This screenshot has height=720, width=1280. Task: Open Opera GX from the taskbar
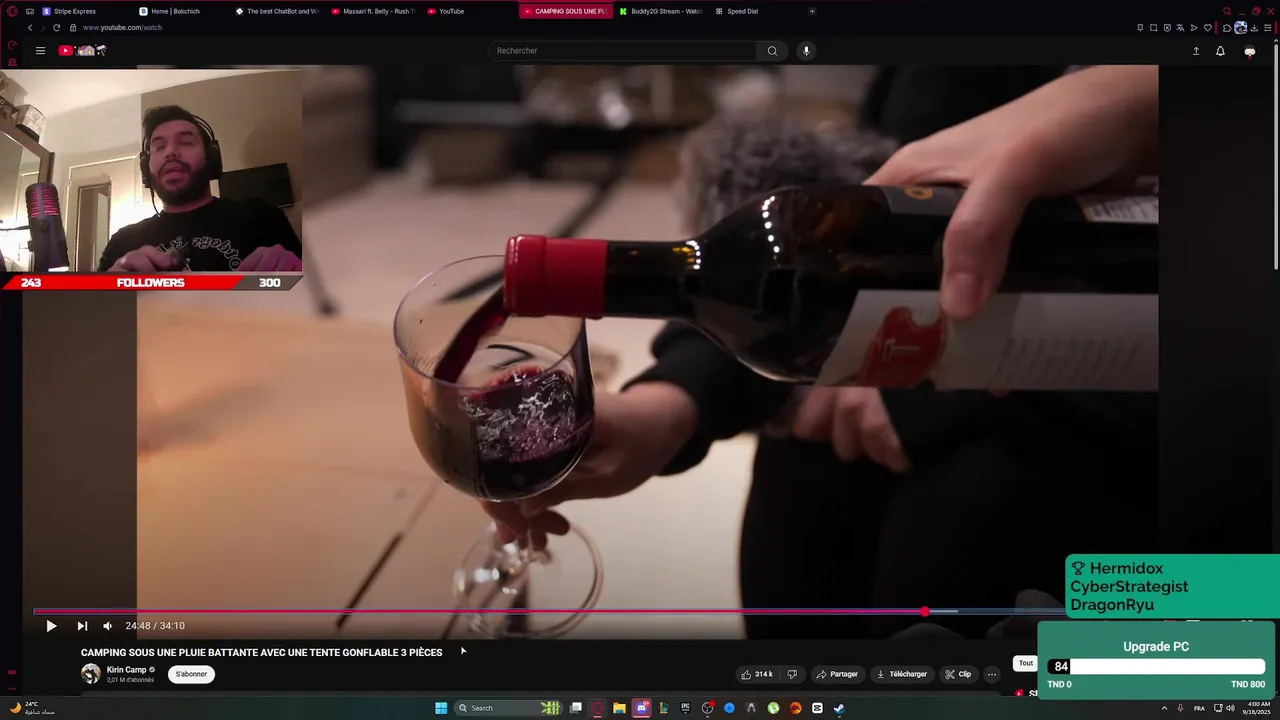(598, 708)
